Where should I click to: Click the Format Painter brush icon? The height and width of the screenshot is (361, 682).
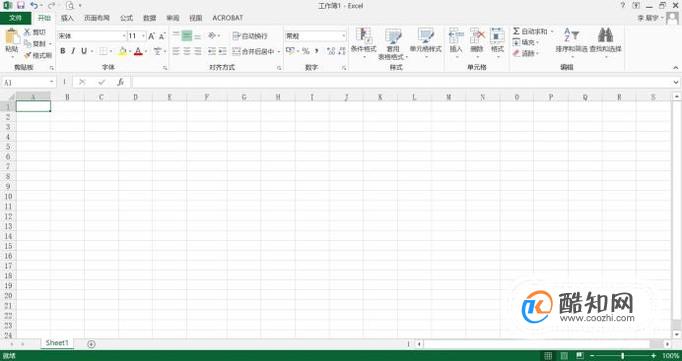27,55
